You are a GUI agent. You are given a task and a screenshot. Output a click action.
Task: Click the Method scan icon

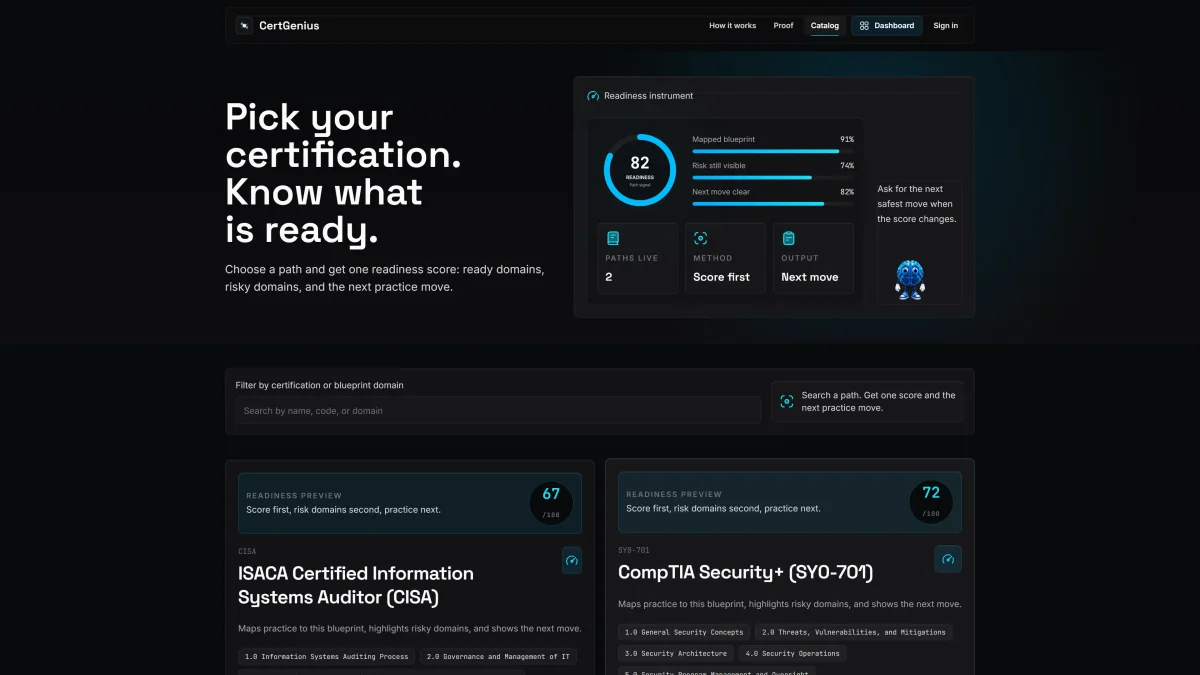coord(700,238)
